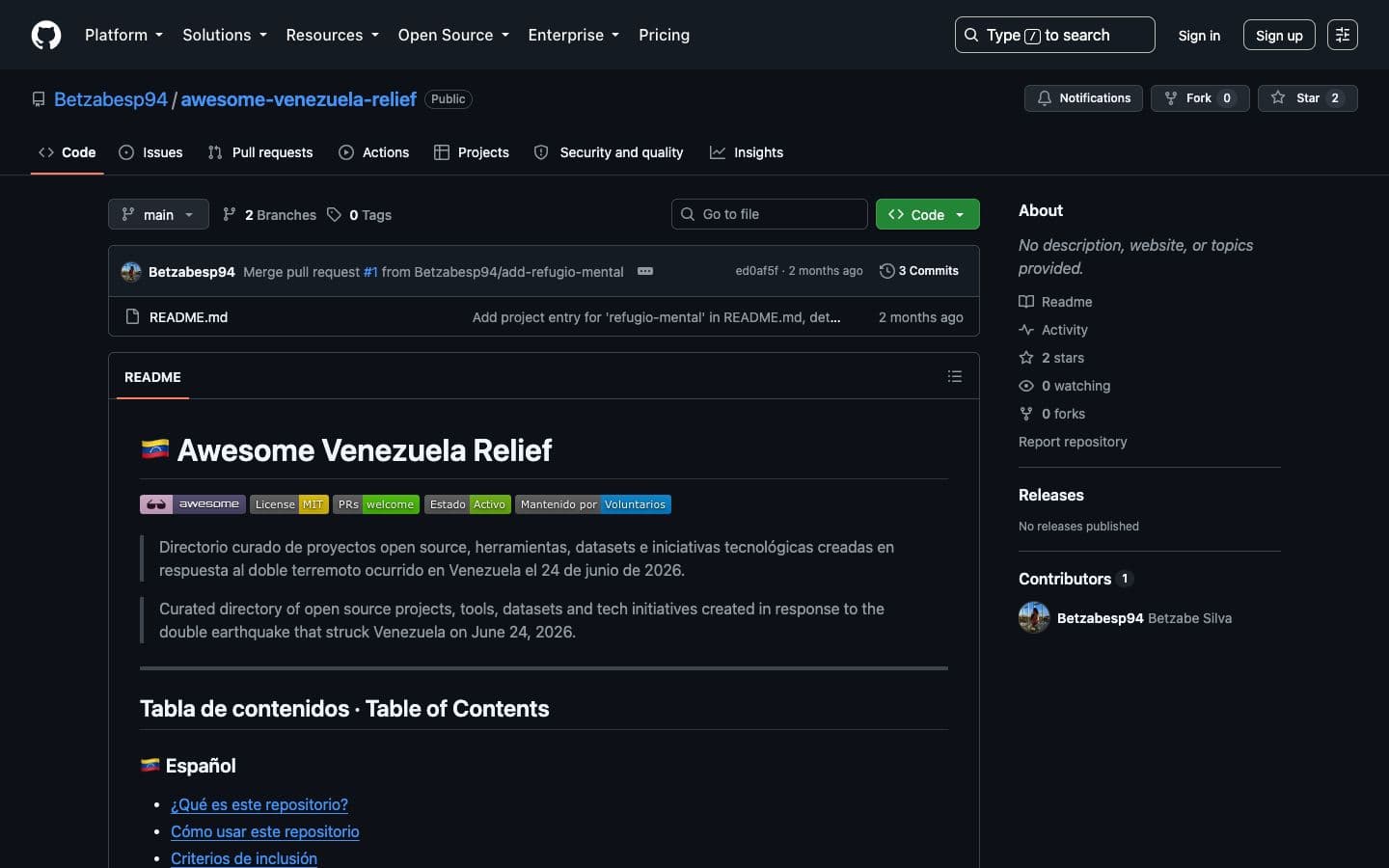Select the Code tab

click(x=68, y=152)
